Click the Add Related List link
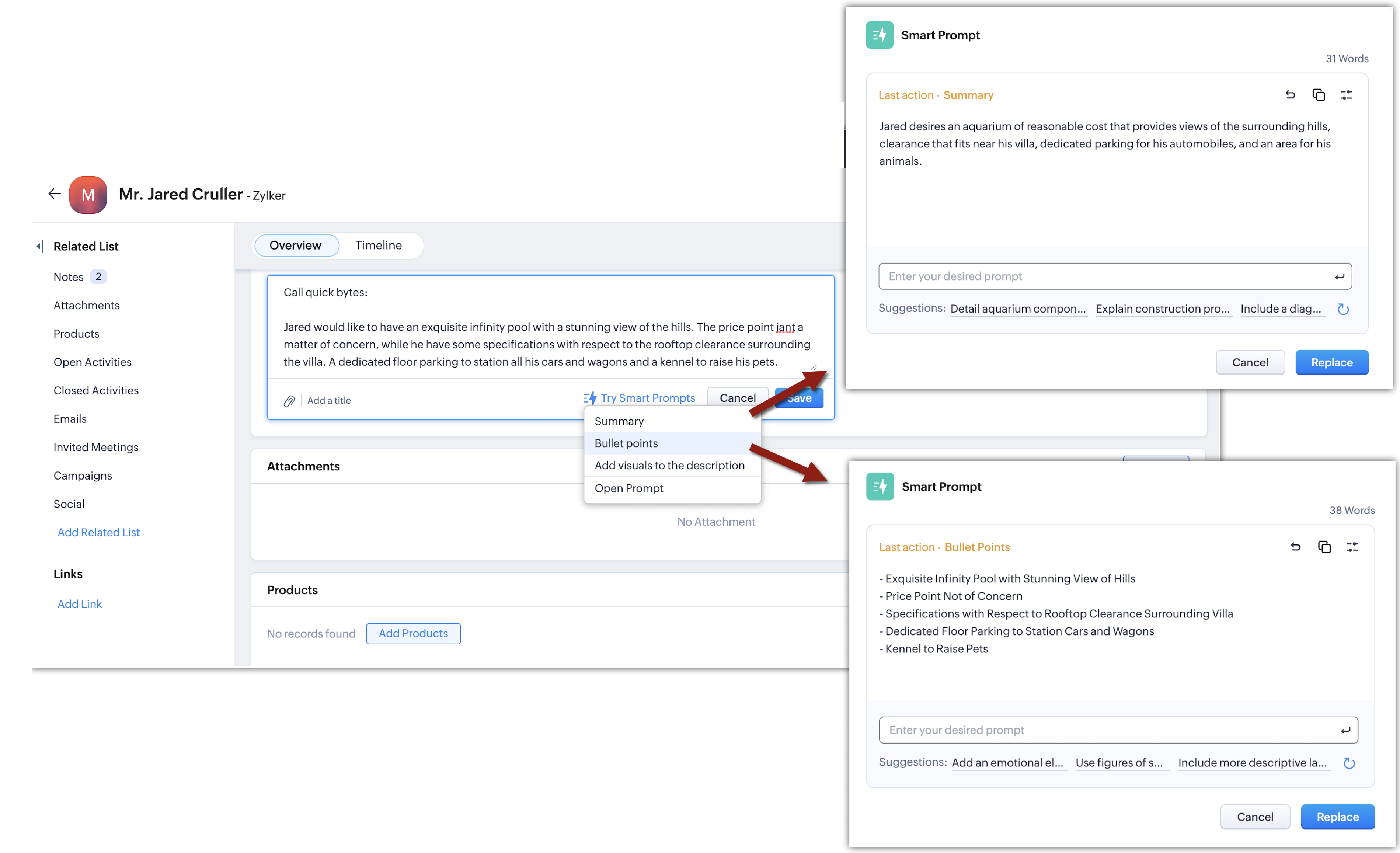 pos(98,533)
